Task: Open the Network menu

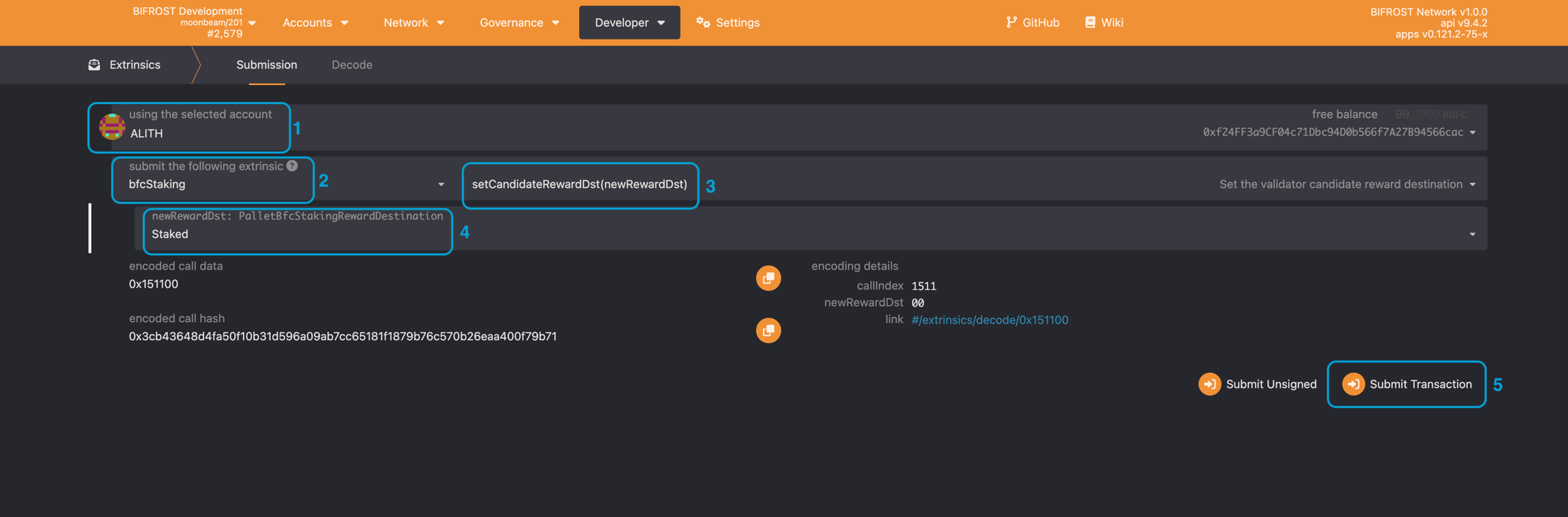Action: pyautogui.click(x=413, y=22)
